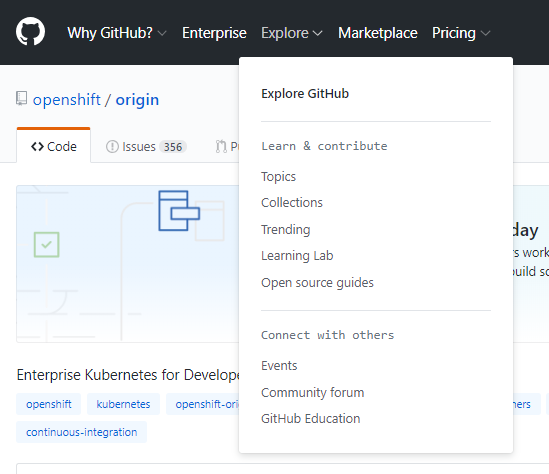The image size is (549, 474).
Task: Click the pull request branch icon
Action: pos(221,146)
